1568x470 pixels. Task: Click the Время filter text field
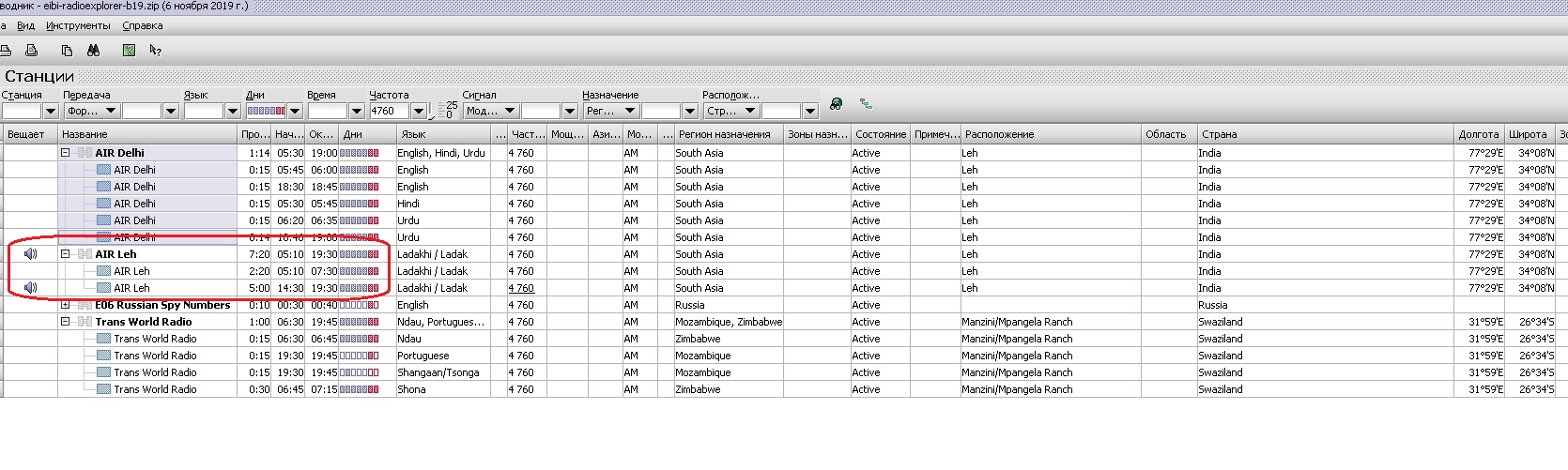[328, 111]
